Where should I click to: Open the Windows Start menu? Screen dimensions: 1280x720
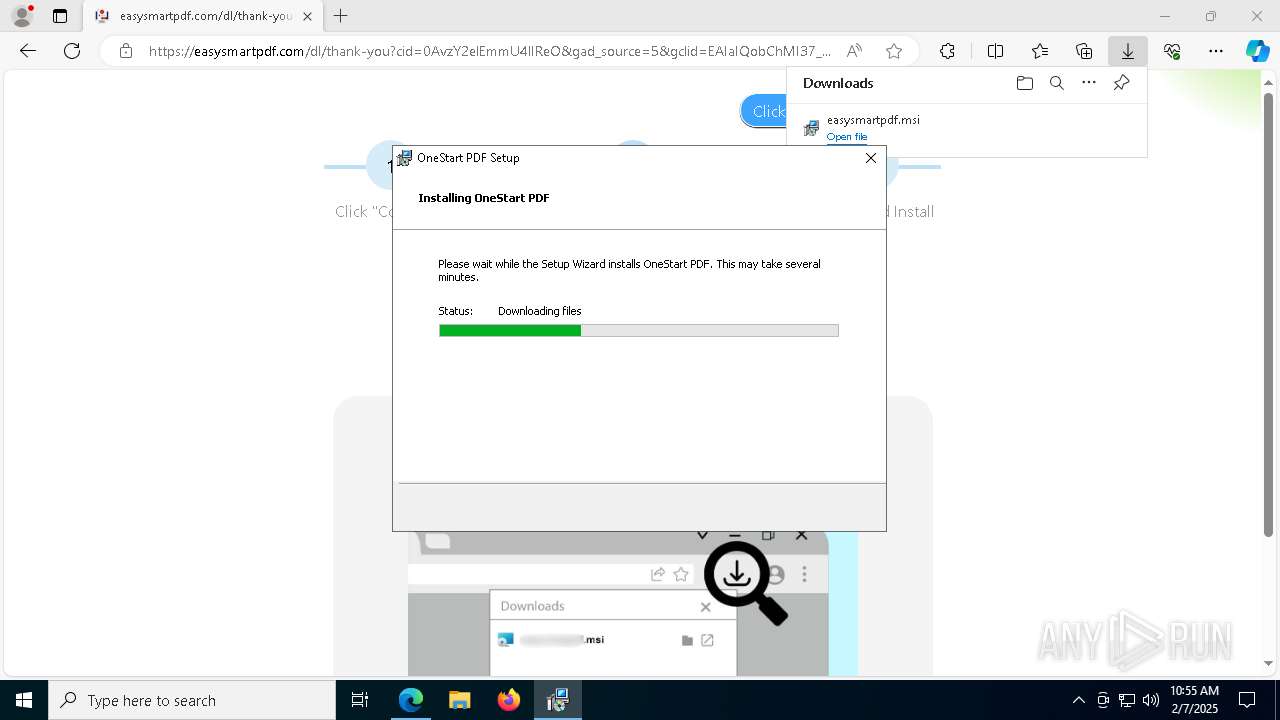tap(24, 700)
